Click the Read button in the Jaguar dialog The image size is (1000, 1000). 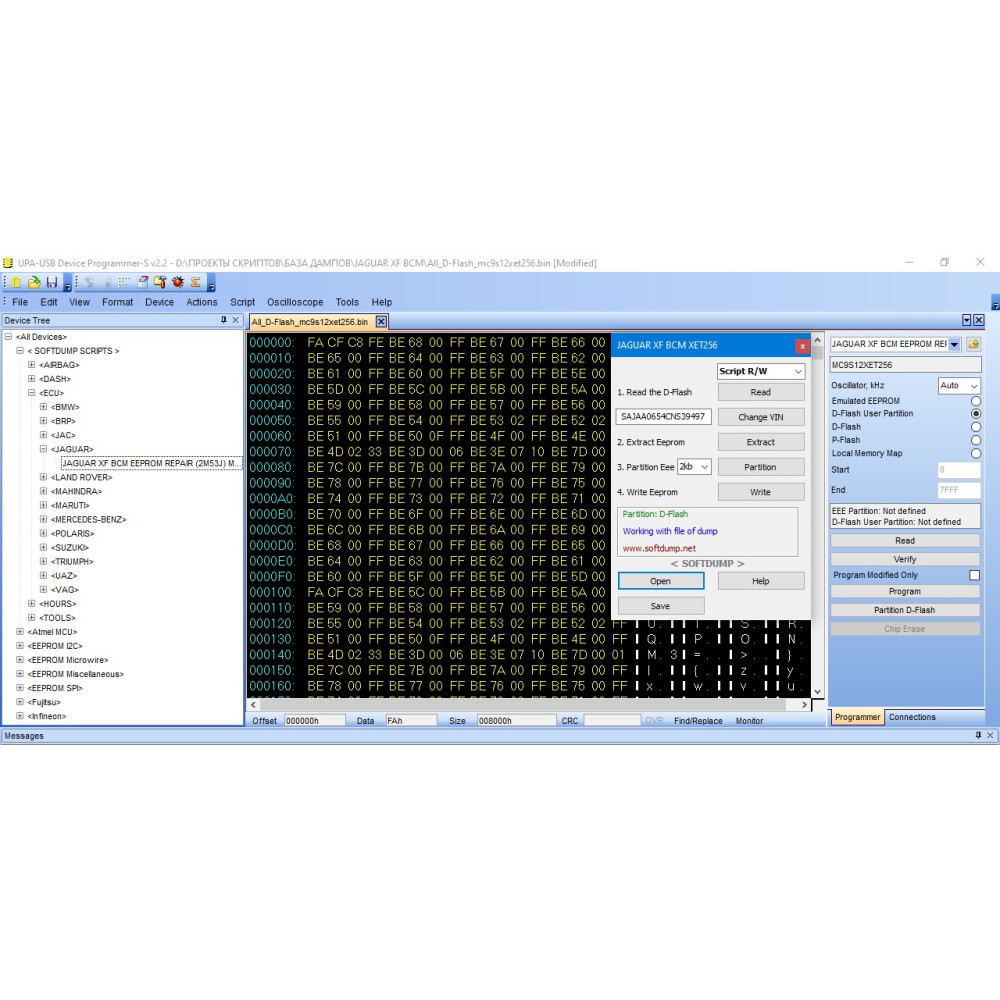(x=761, y=392)
